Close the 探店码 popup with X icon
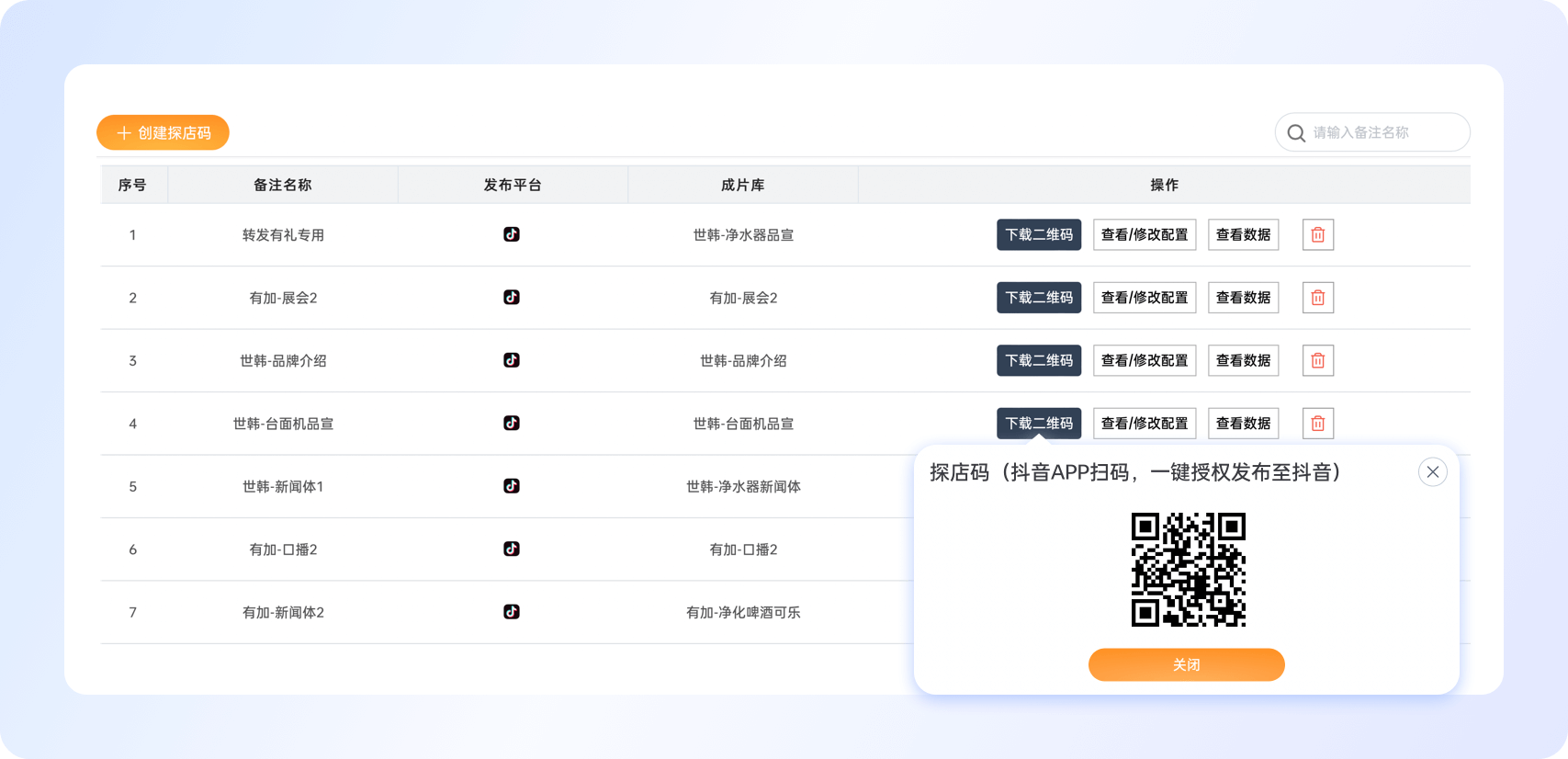Viewport: 1568px width, 759px height. pyautogui.click(x=1433, y=472)
